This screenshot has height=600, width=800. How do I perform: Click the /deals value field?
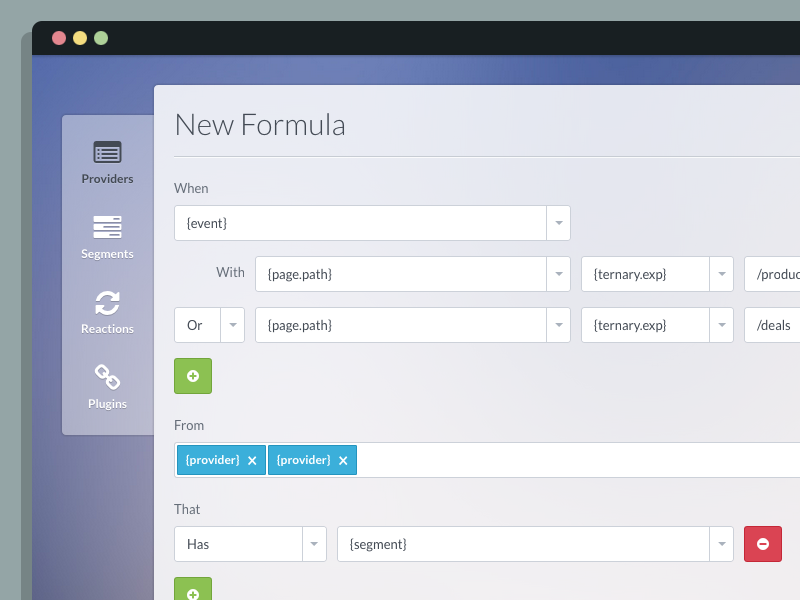[772, 325]
